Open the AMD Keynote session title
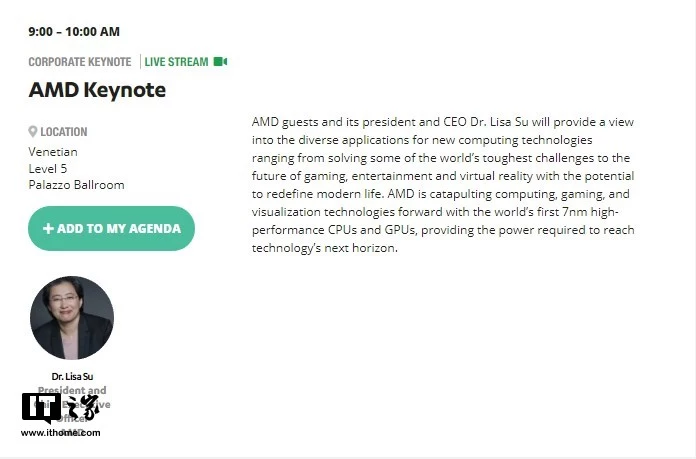 click(97, 90)
